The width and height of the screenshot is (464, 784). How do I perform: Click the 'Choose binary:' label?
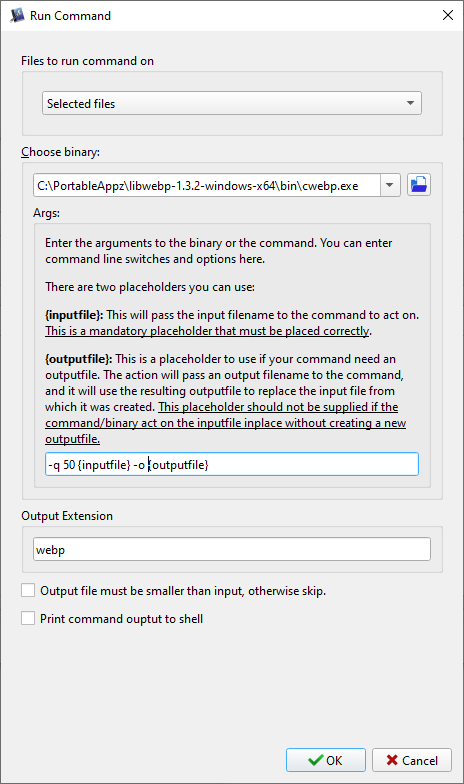point(60,152)
